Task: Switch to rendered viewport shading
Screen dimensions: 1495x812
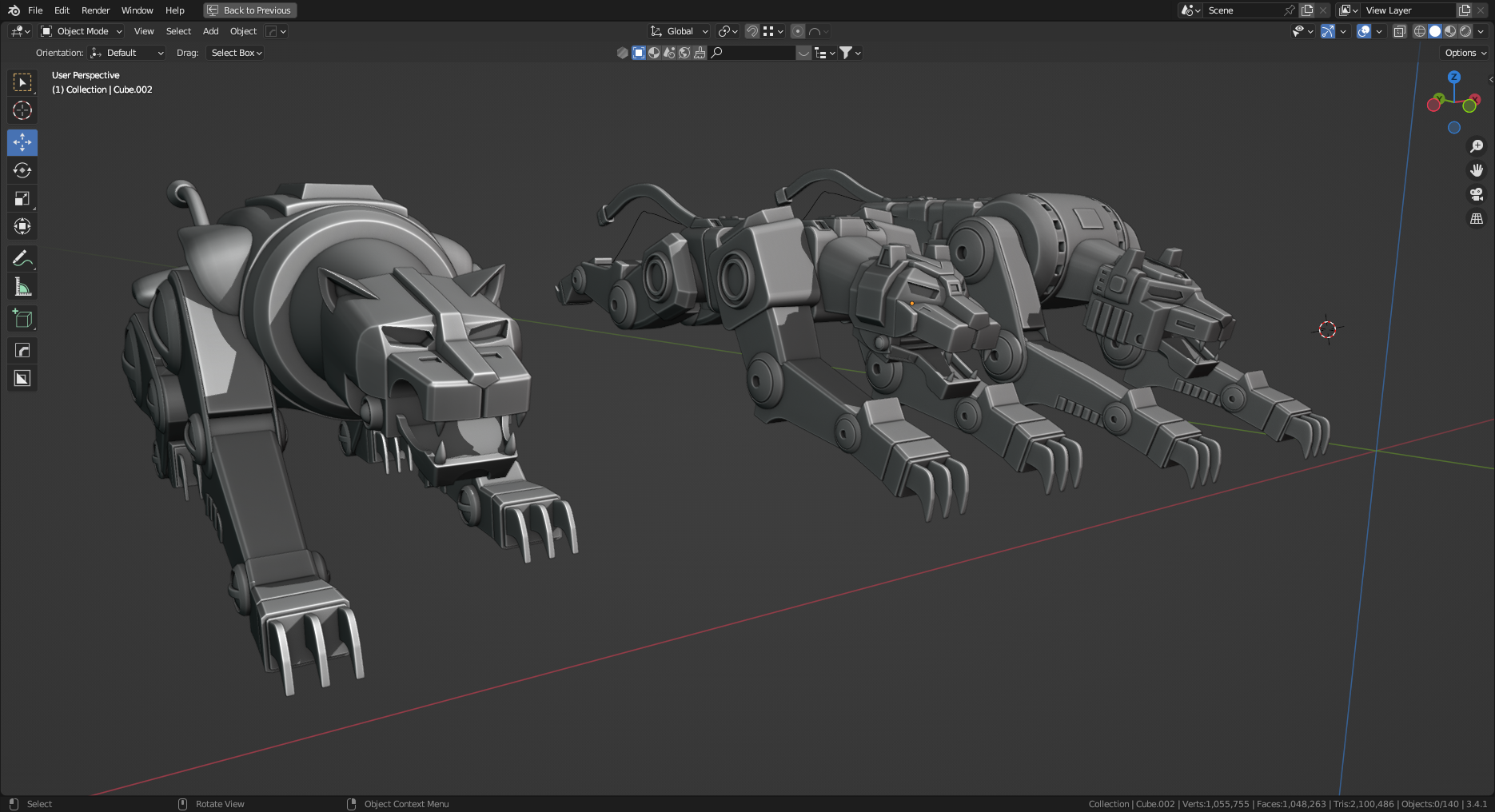Action: coord(1465,31)
